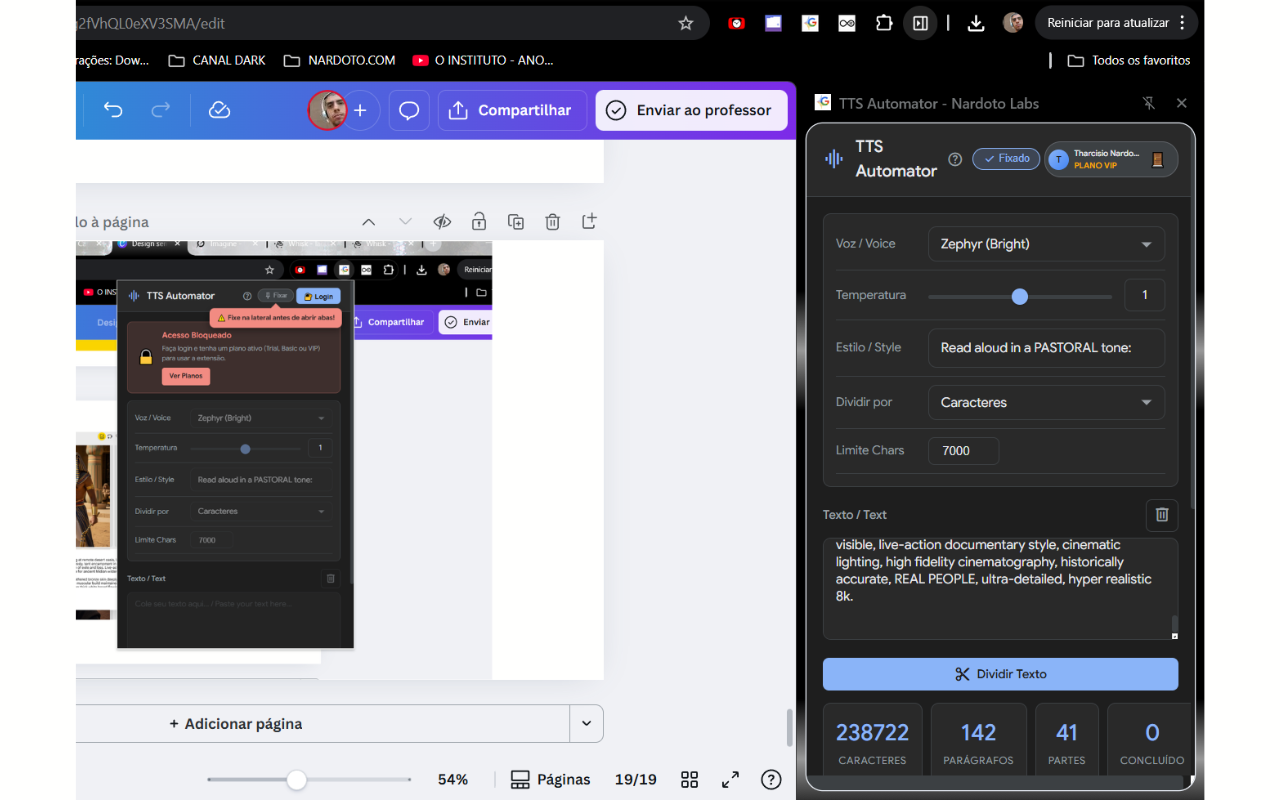The height and width of the screenshot is (800, 1280).
Task: Open the CANAL DARK bookmarks folder
Action: [x=216, y=60]
